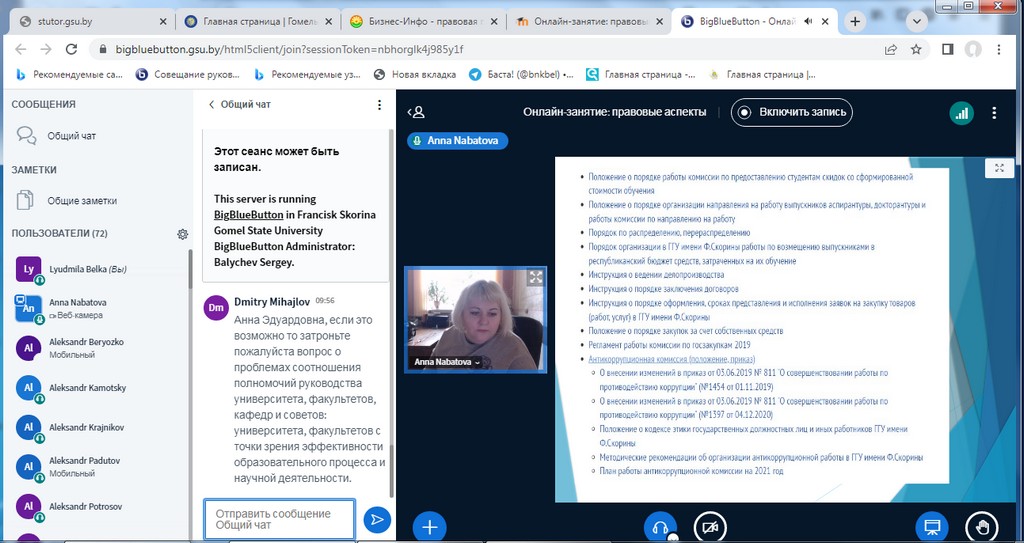Click the presentation screen button
Screen dimensions: 1024x543
pos(932,527)
